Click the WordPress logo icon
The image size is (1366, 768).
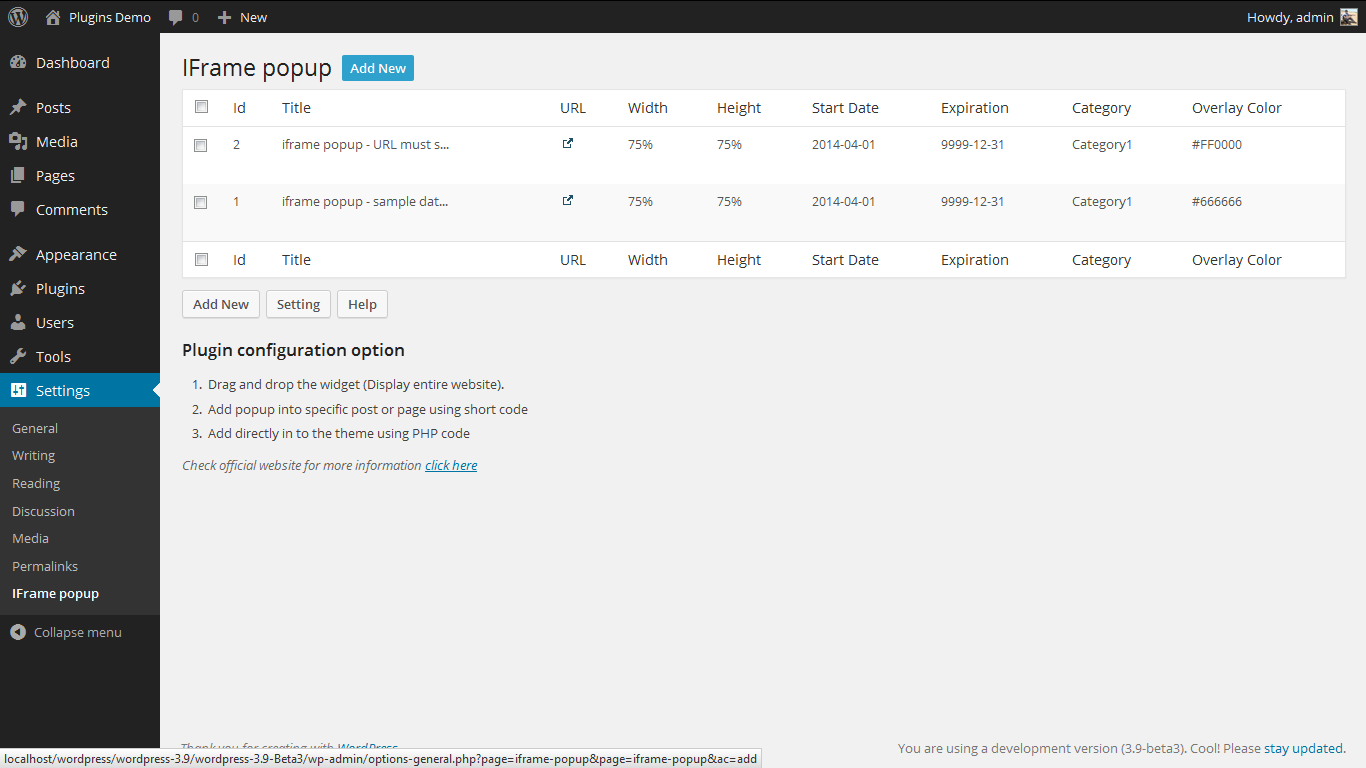coord(18,17)
